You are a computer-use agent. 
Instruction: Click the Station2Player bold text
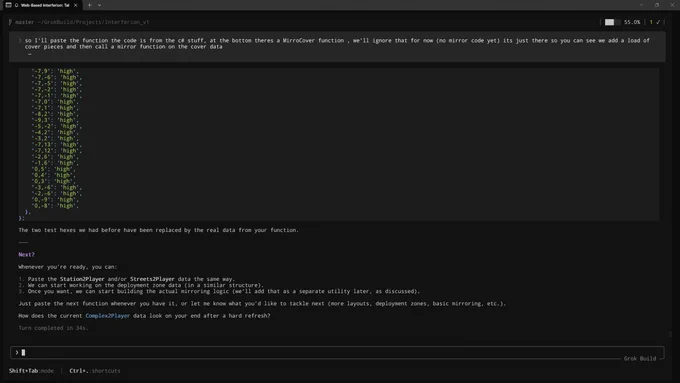(x=82, y=279)
